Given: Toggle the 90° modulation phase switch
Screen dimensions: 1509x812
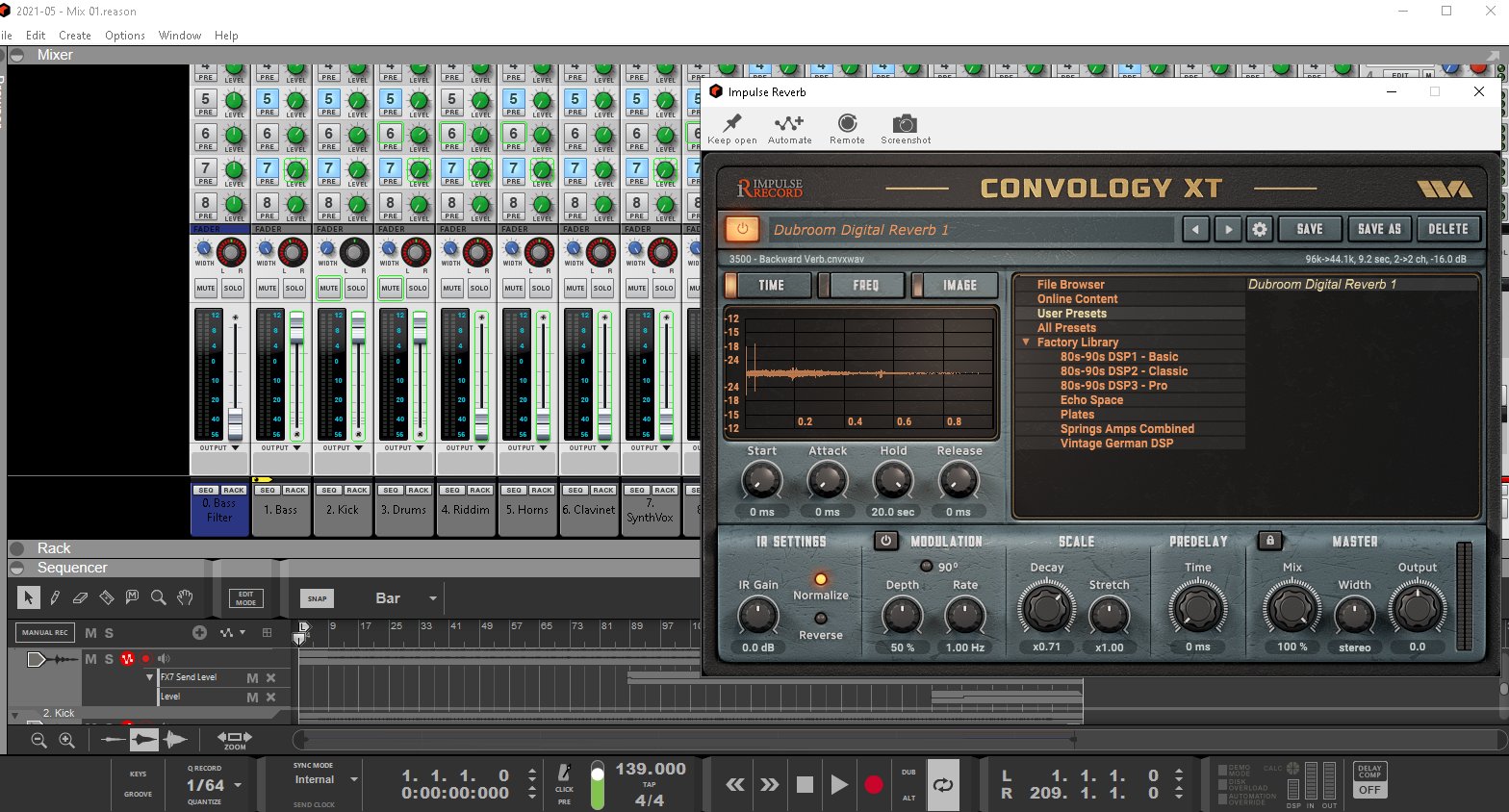Looking at the screenshot, I should point(927,566).
